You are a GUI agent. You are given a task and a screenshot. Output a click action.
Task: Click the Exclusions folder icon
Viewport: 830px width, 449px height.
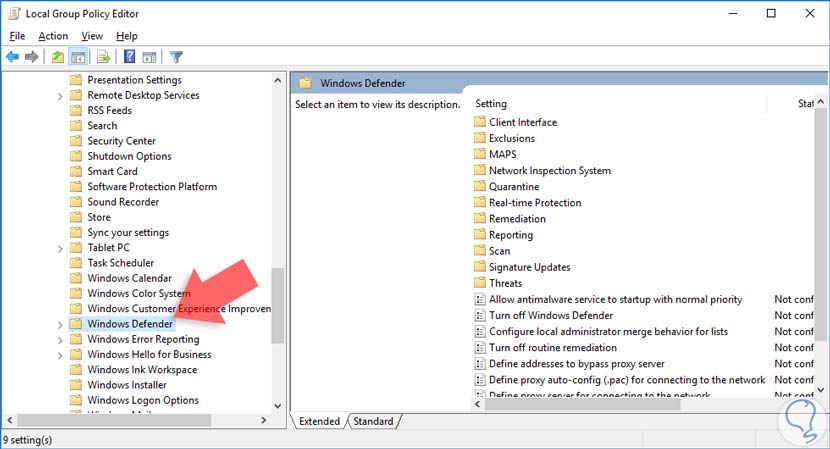pos(480,138)
